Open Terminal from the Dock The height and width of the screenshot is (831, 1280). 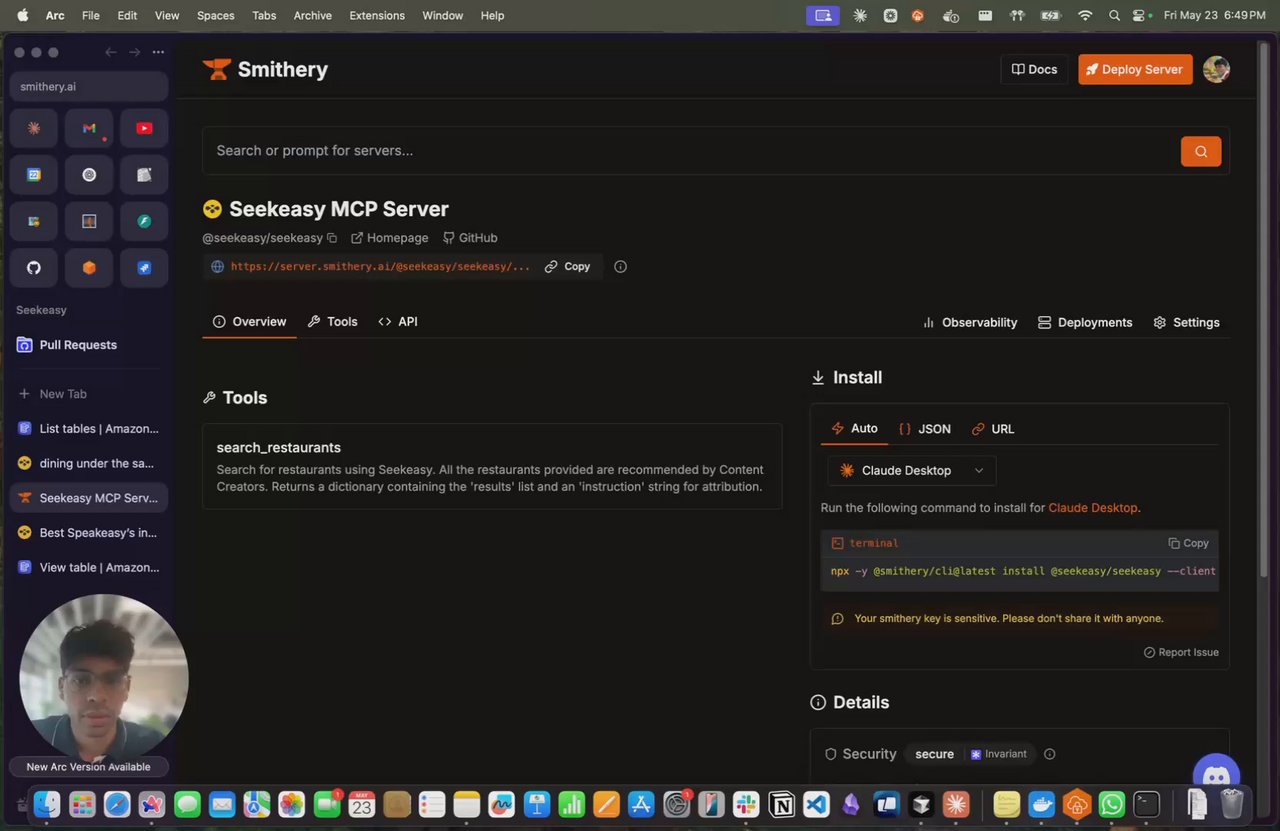1147,803
